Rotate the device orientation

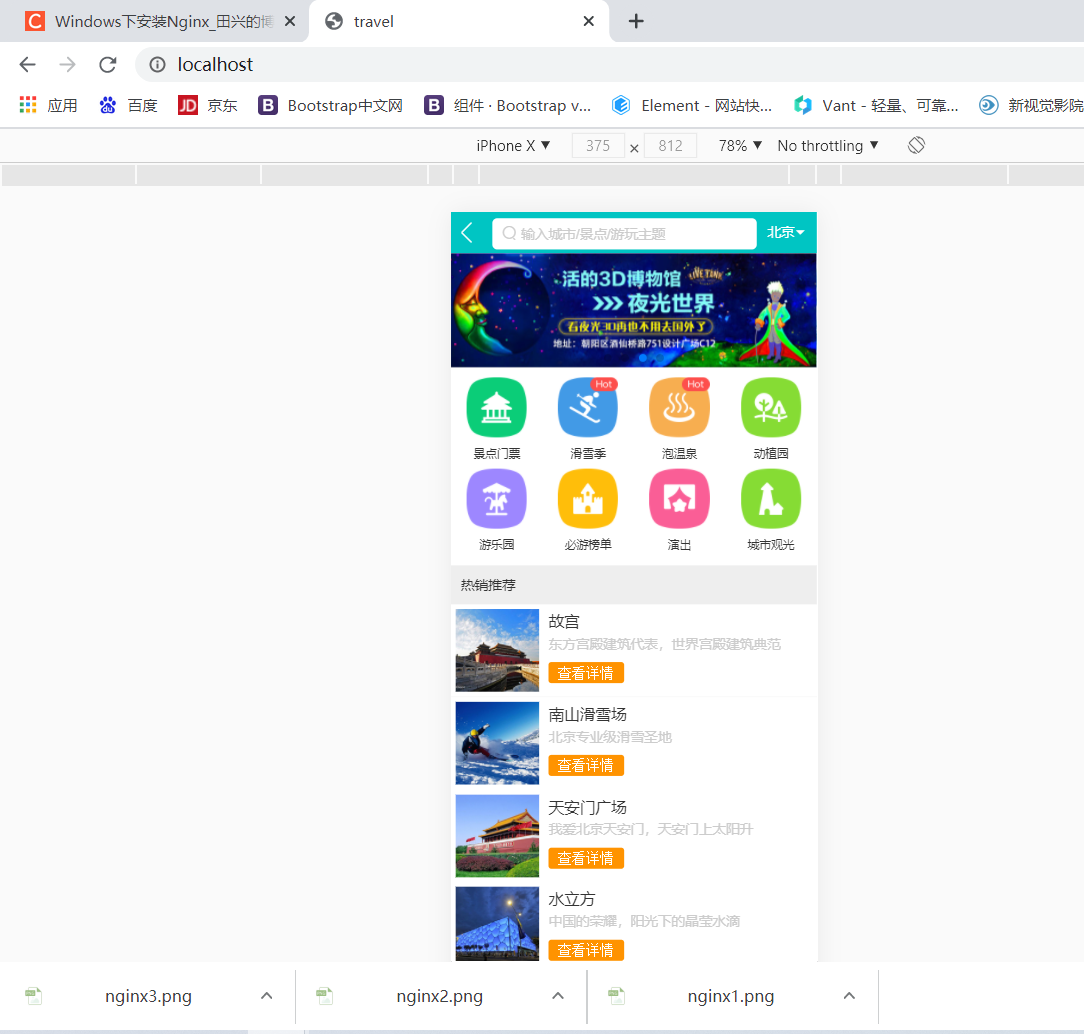pyautogui.click(x=916, y=145)
